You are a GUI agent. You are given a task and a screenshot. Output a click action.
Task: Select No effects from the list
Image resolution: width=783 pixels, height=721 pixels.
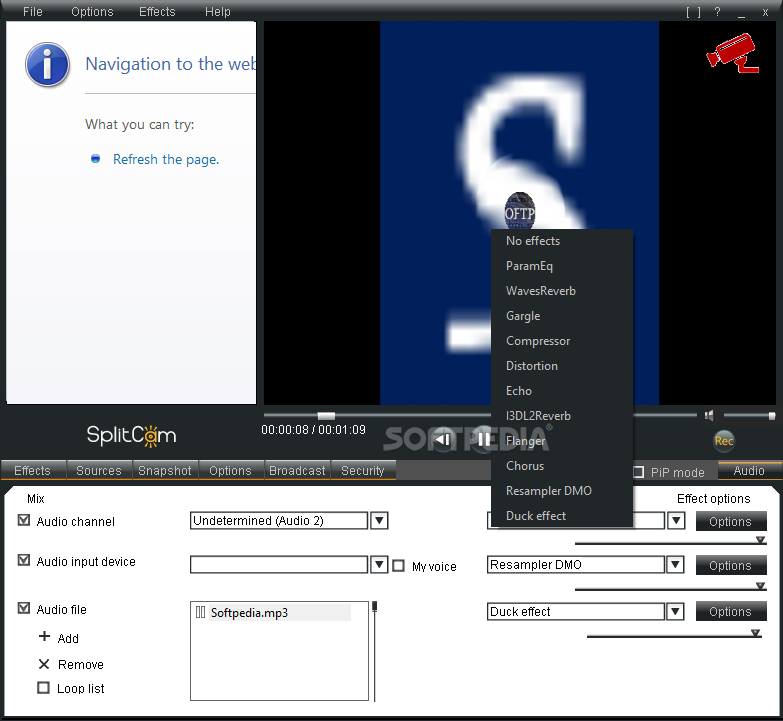(x=562, y=241)
